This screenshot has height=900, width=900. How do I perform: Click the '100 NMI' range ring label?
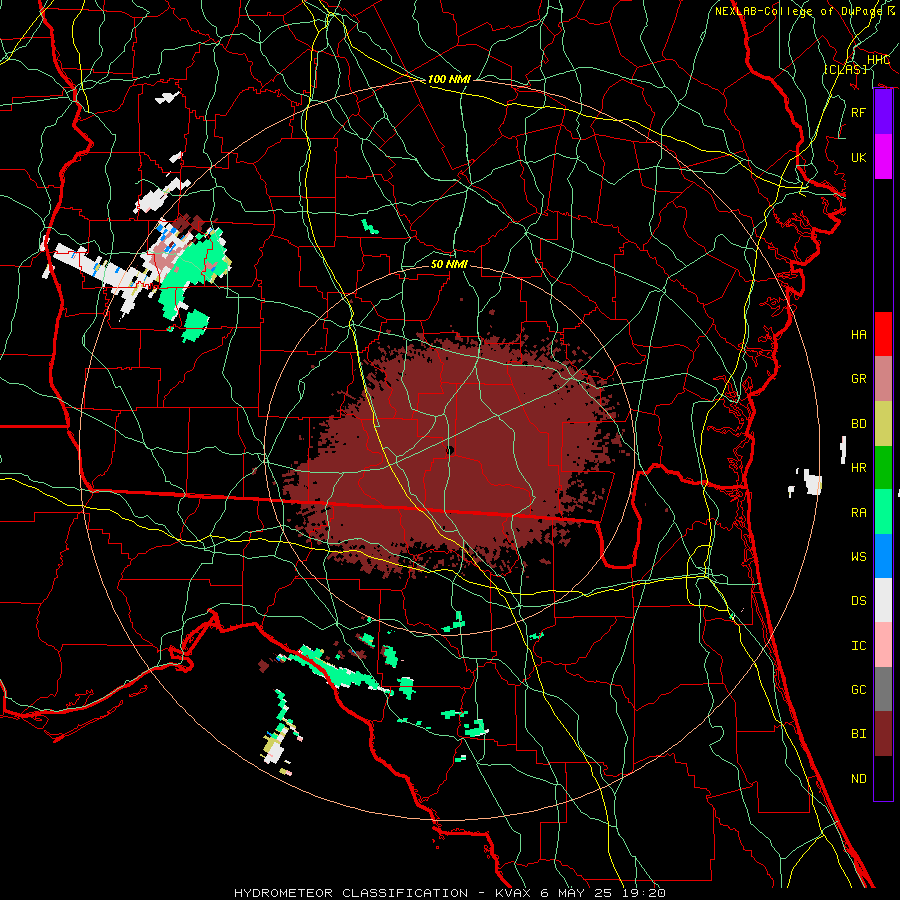tap(449, 79)
